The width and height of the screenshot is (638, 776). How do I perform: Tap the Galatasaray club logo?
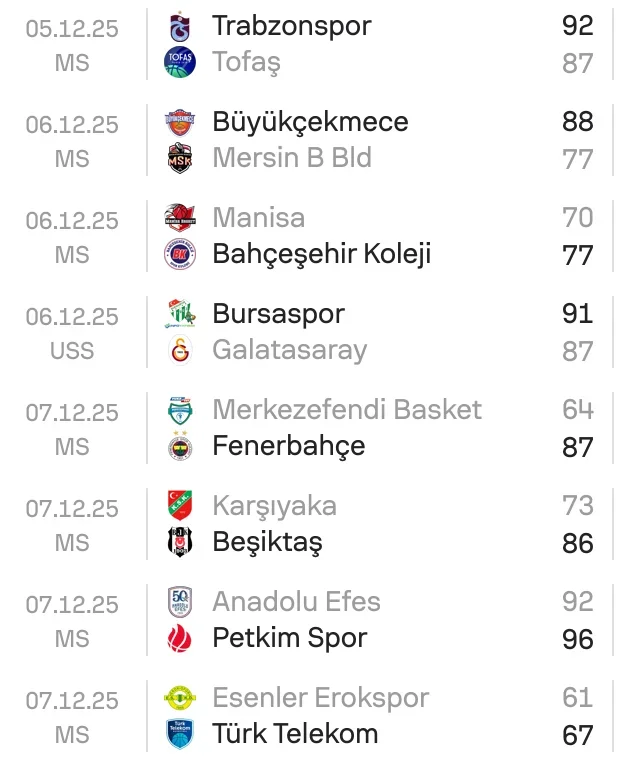tap(180, 351)
